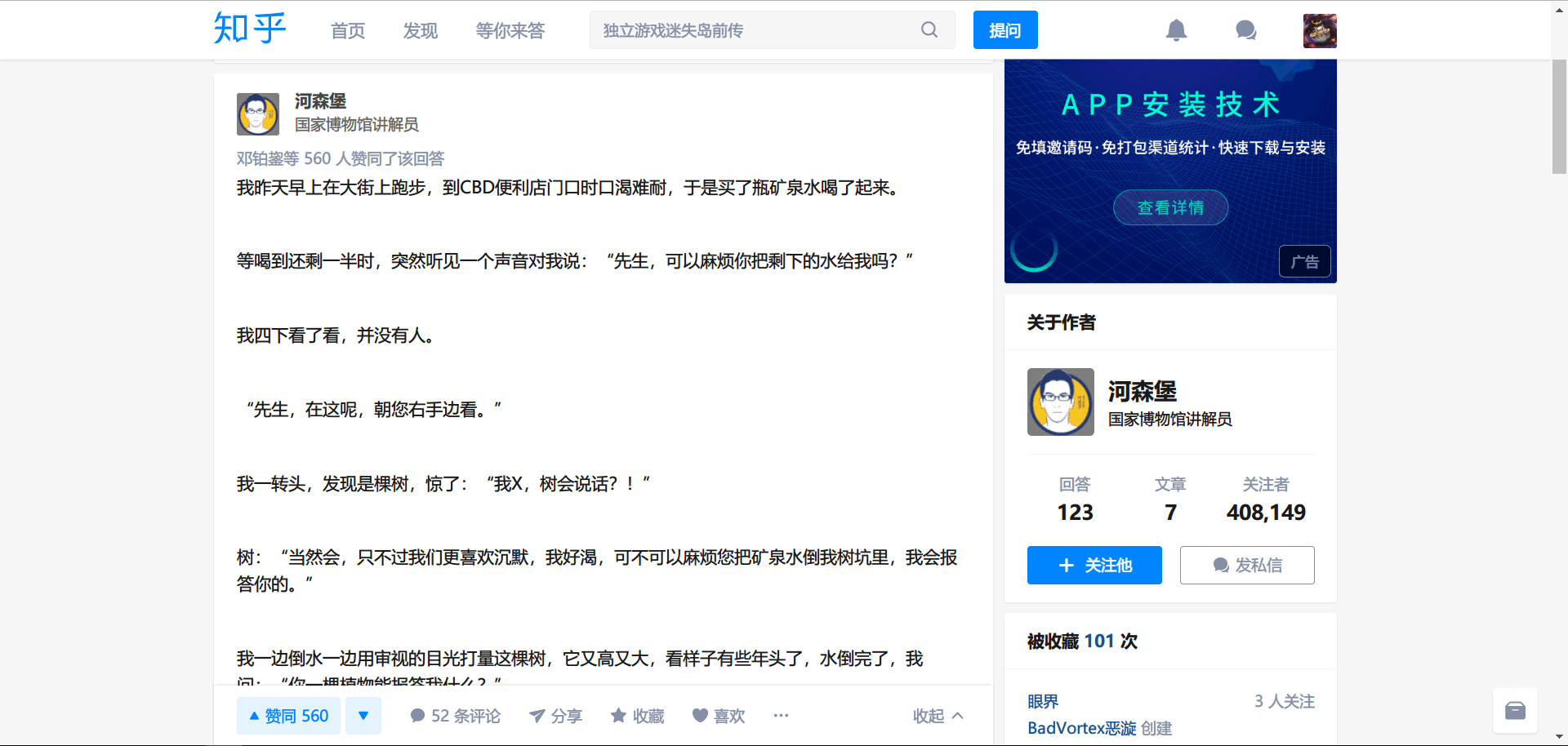Viewport: 1568px width, 746px height.
Task: Open the user profile avatar menu
Action: pos(1319,31)
